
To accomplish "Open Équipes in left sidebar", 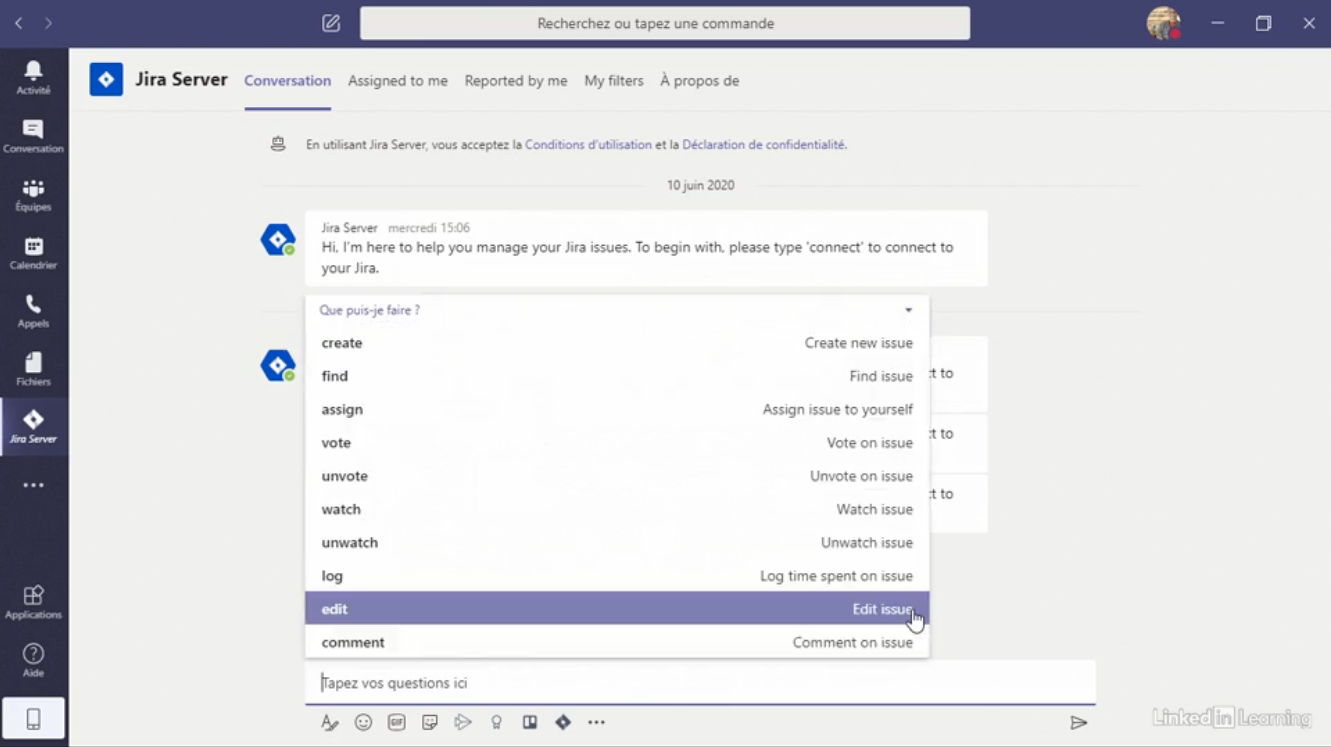I will pos(33,194).
